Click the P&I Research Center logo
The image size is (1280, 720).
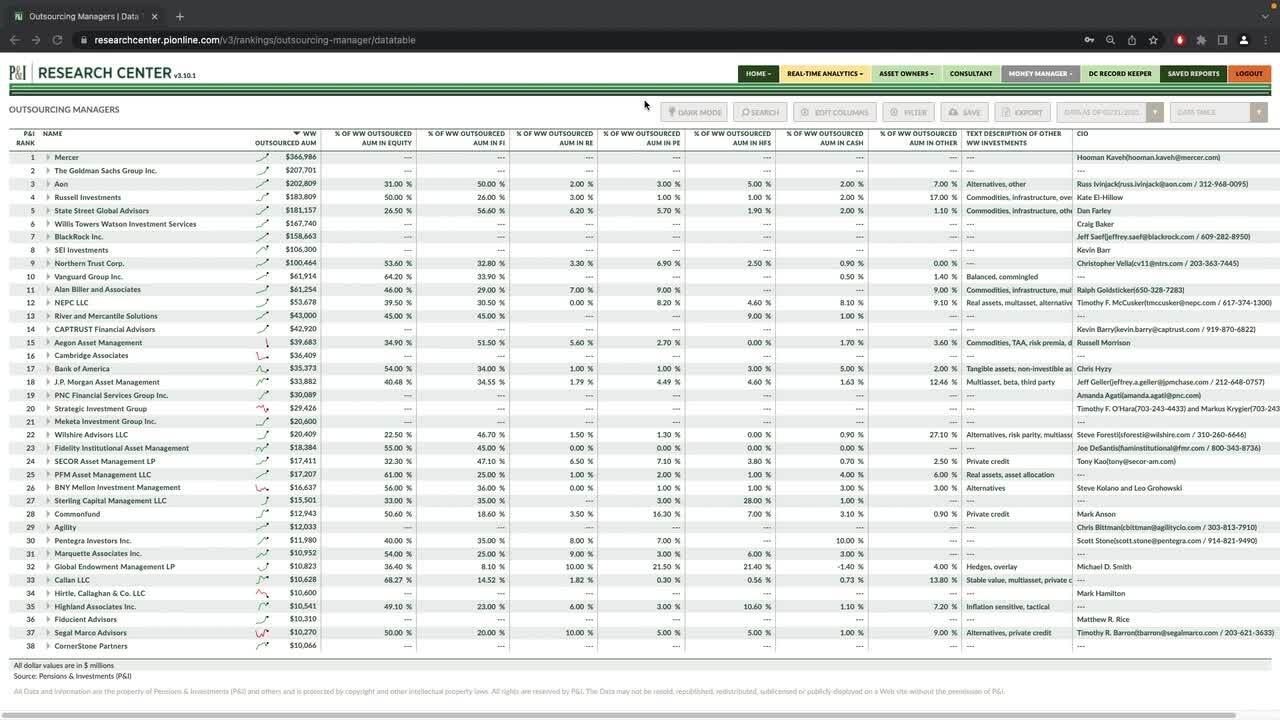pos(102,73)
